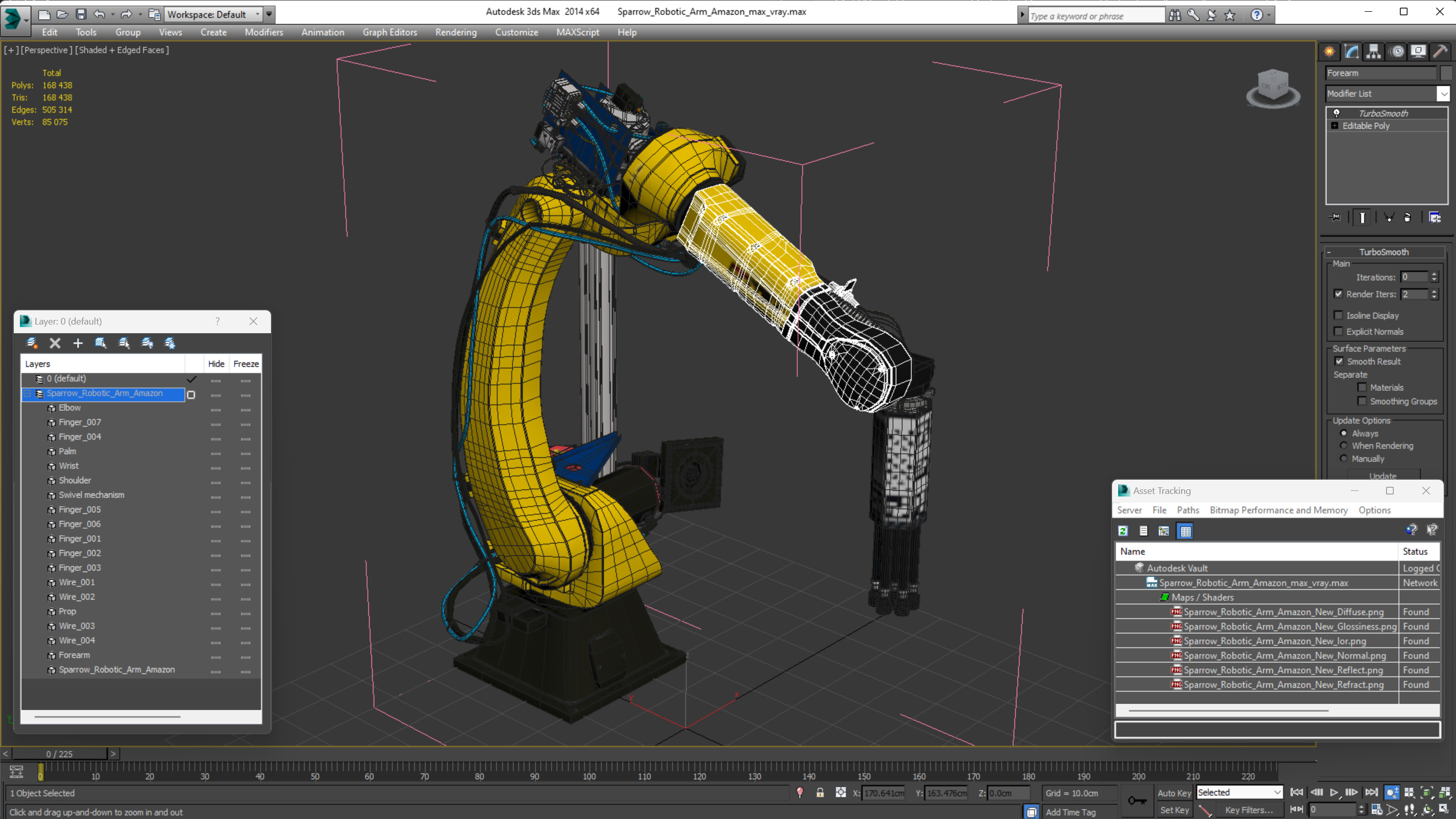Enable Separate by Materials checkbox
Viewport: 1456px width, 819px height.
[1362, 388]
